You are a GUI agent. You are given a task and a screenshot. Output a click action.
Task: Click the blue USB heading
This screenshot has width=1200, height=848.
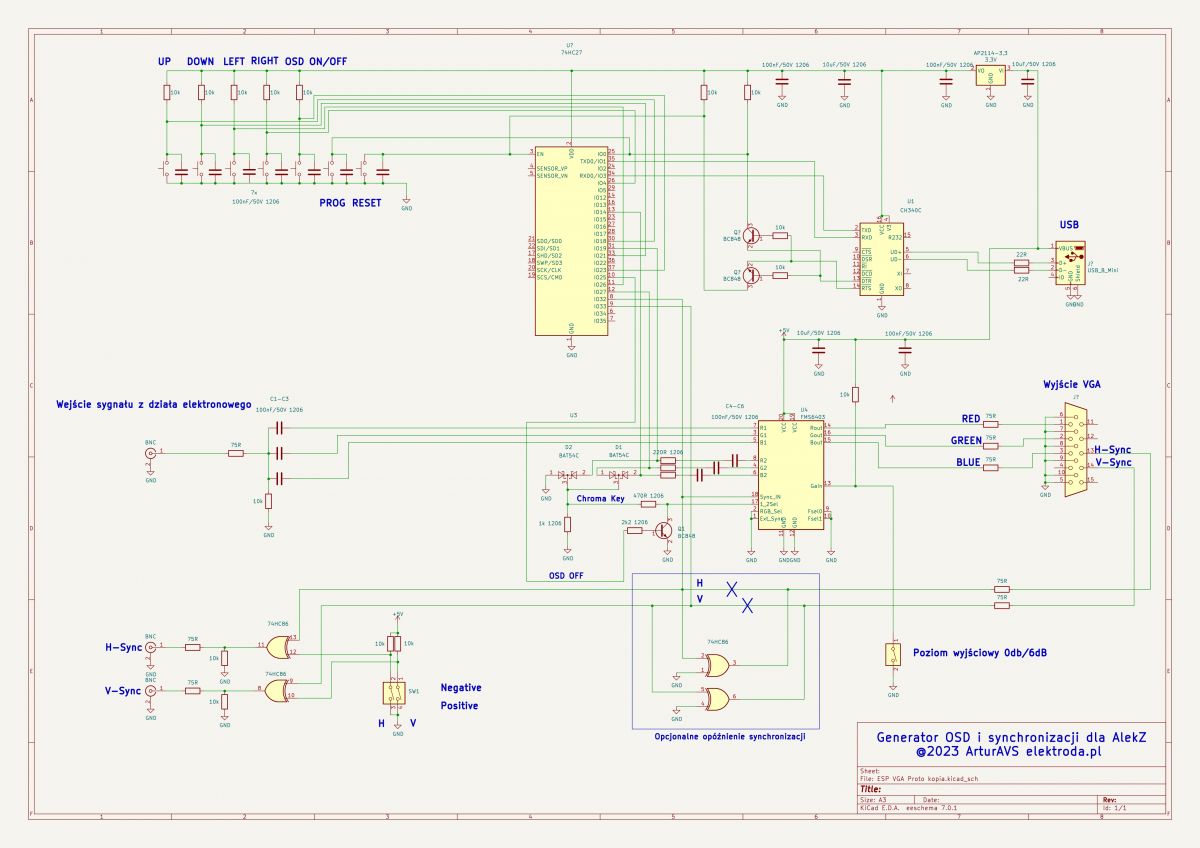[1069, 226]
